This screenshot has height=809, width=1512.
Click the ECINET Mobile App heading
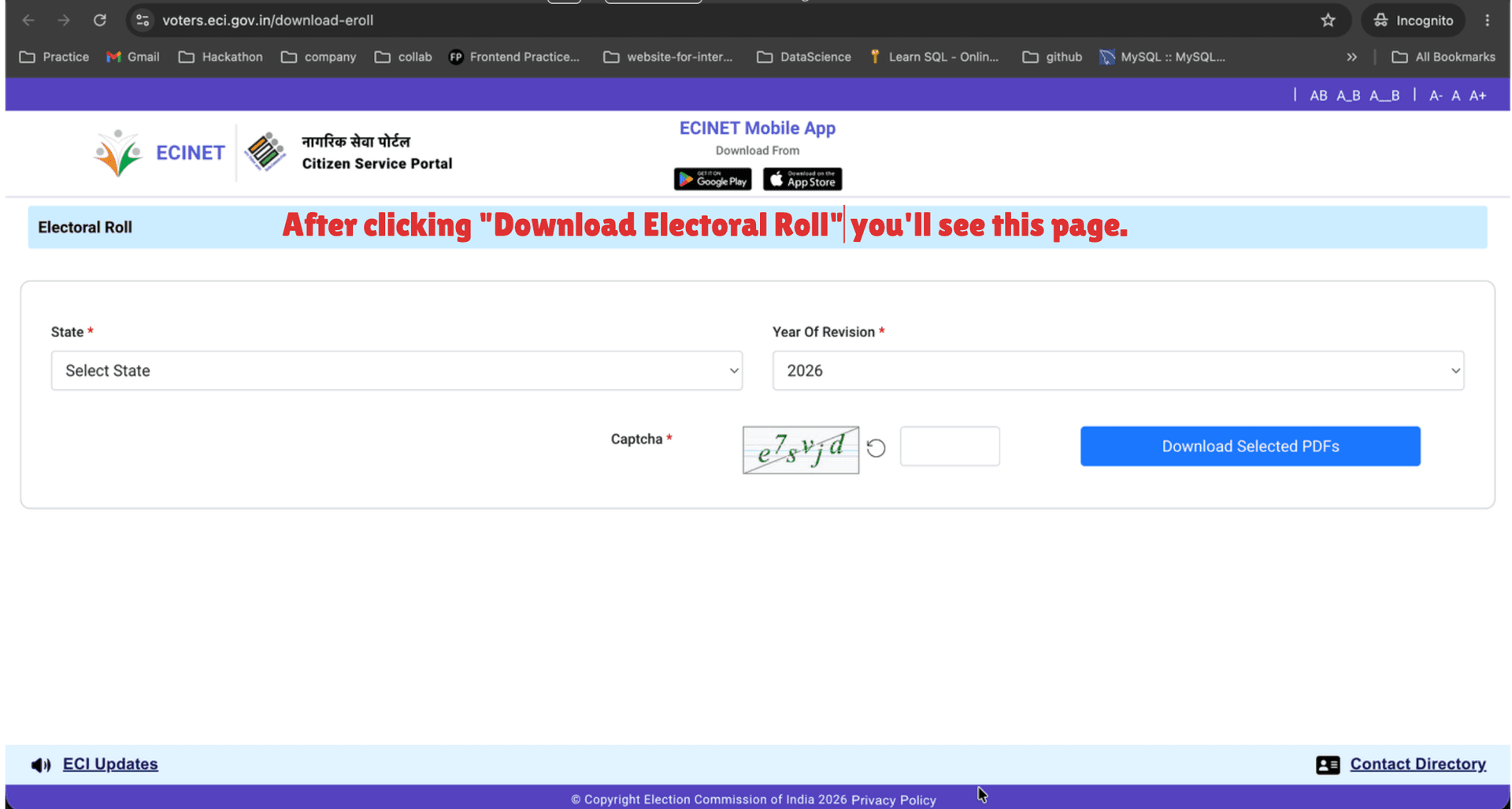(758, 128)
